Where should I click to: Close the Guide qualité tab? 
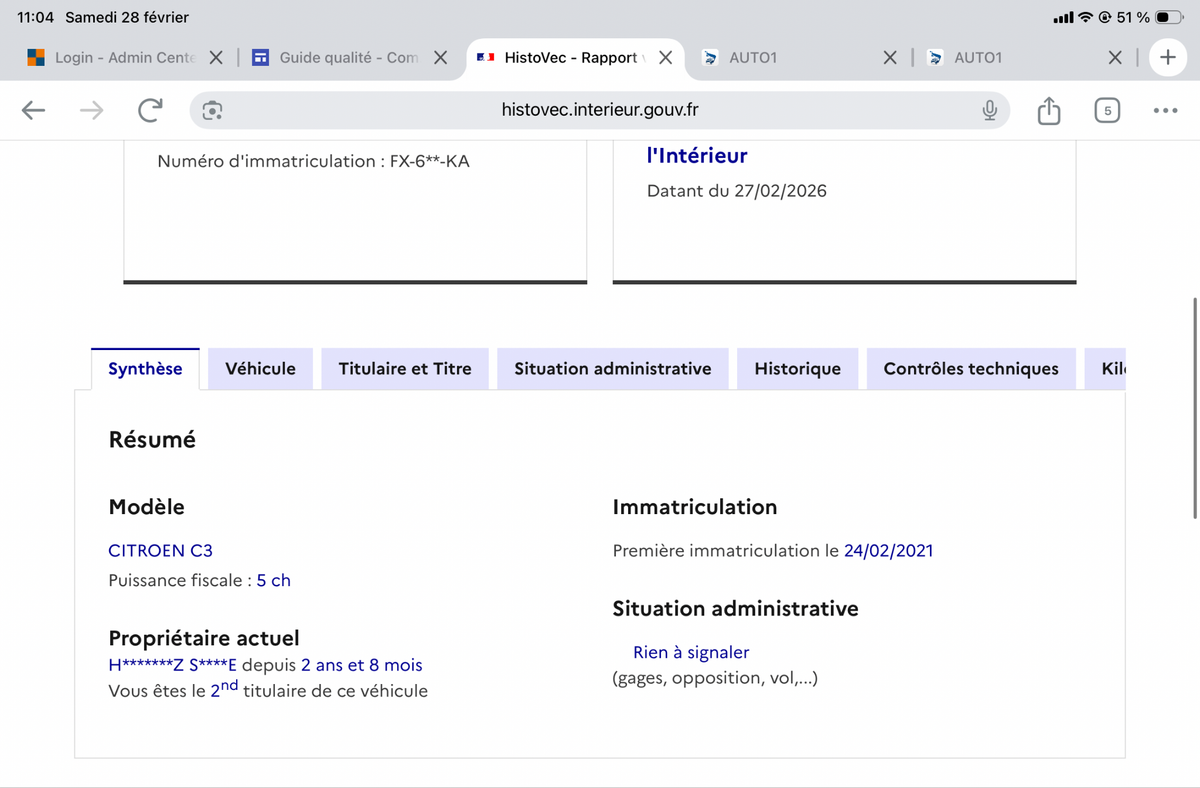pos(440,58)
